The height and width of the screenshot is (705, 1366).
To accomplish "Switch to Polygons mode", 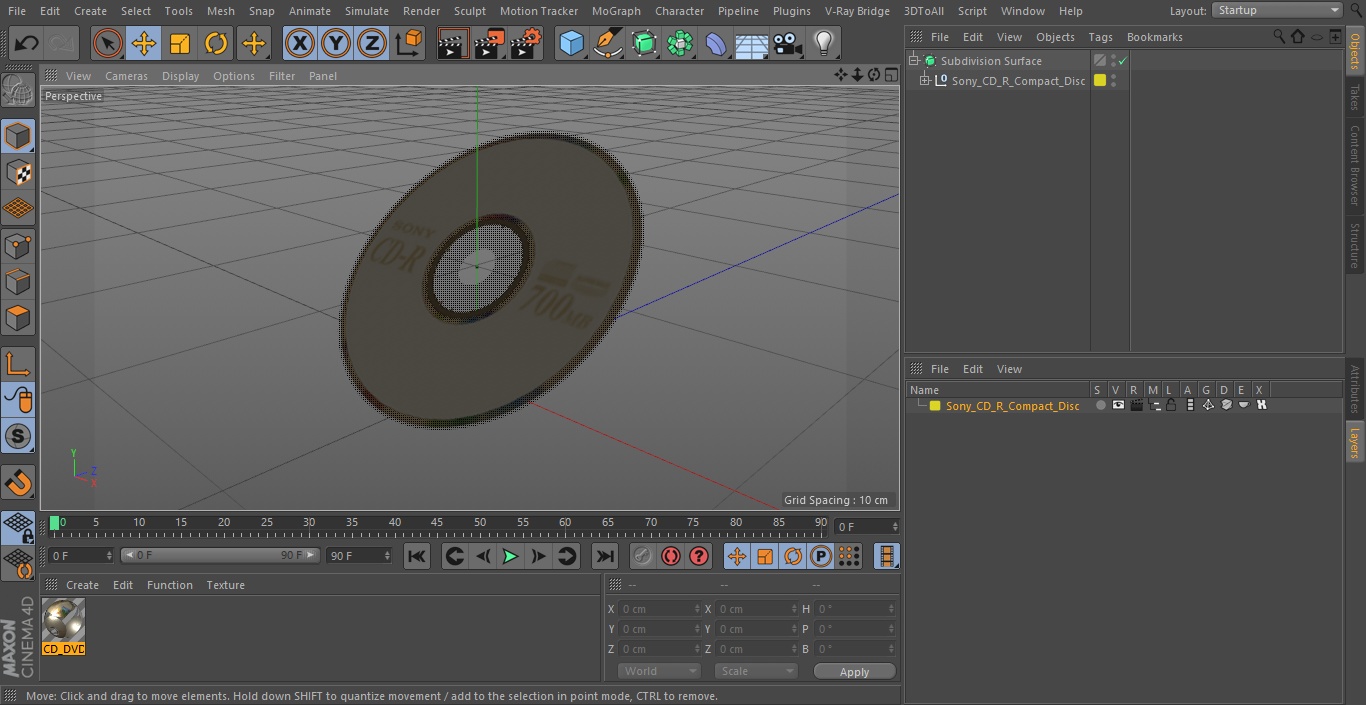I will pos(19,318).
